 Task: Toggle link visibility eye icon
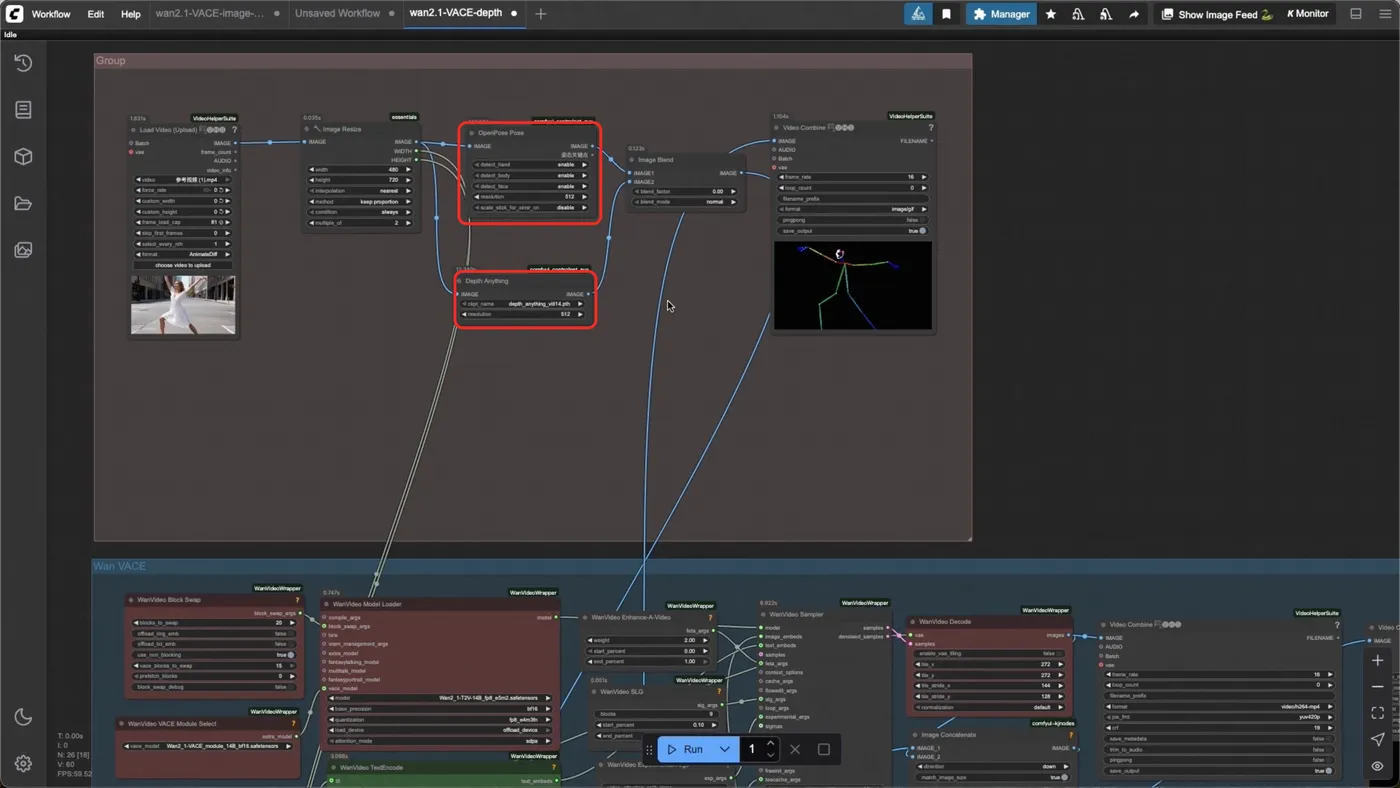pyautogui.click(x=1377, y=766)
